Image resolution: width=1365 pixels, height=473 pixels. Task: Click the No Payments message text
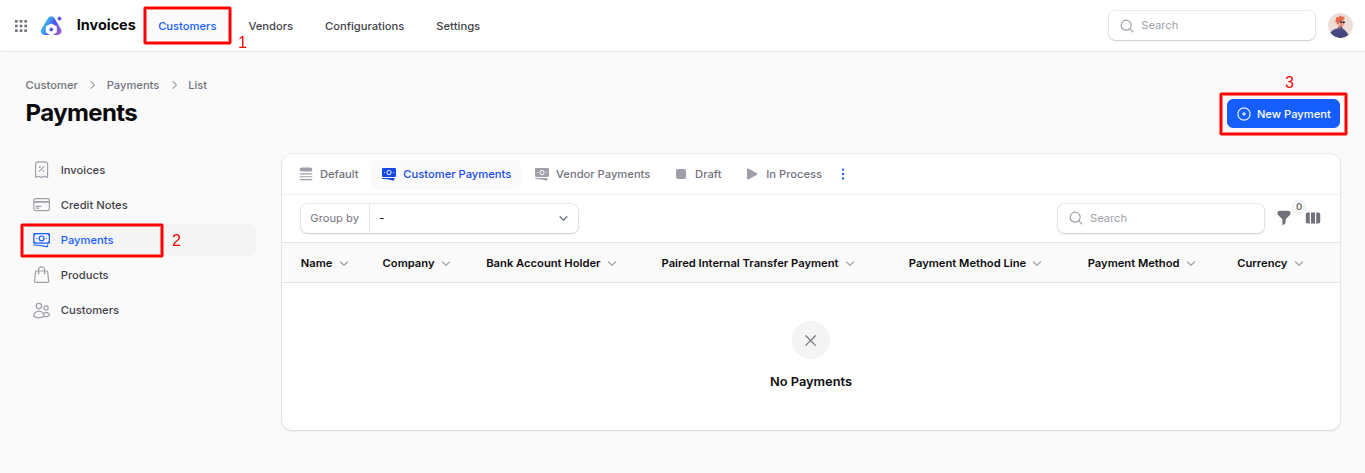tap(811, 382)
